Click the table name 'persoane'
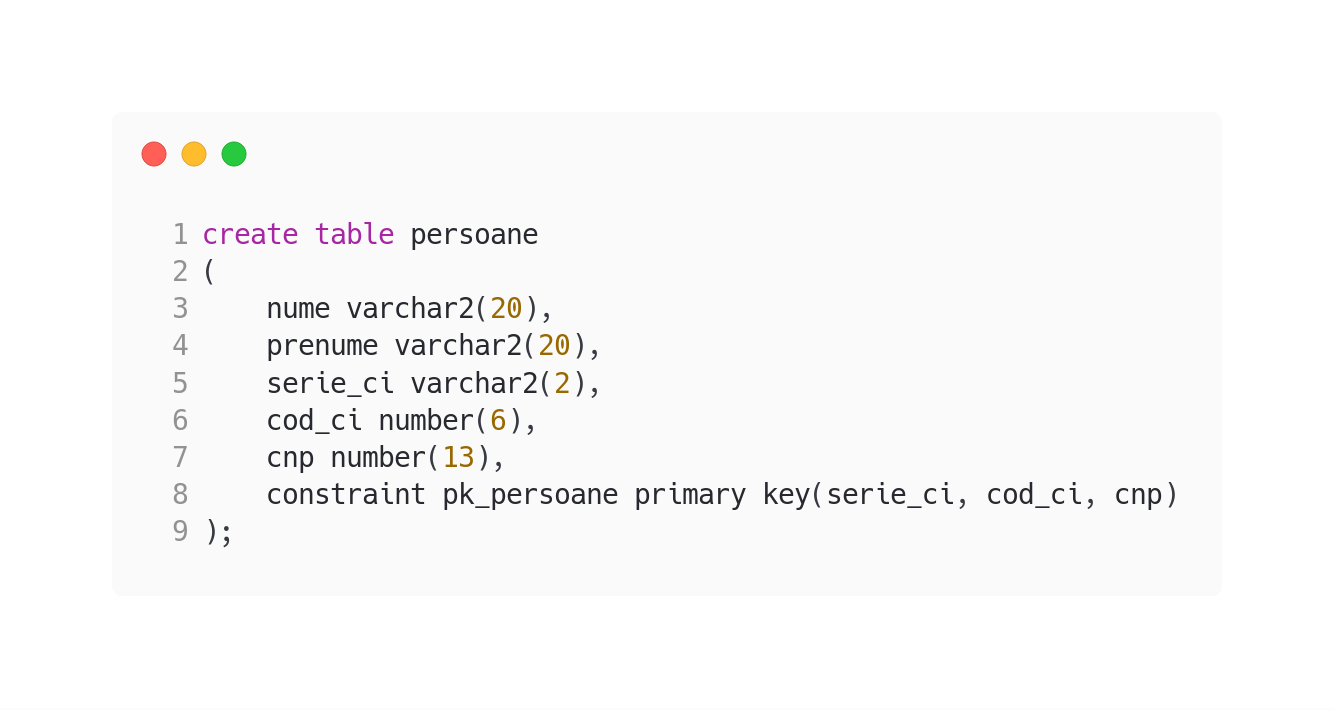Image resolution: width=1334 pixels, height=710 pixels. tap(474, 236)
